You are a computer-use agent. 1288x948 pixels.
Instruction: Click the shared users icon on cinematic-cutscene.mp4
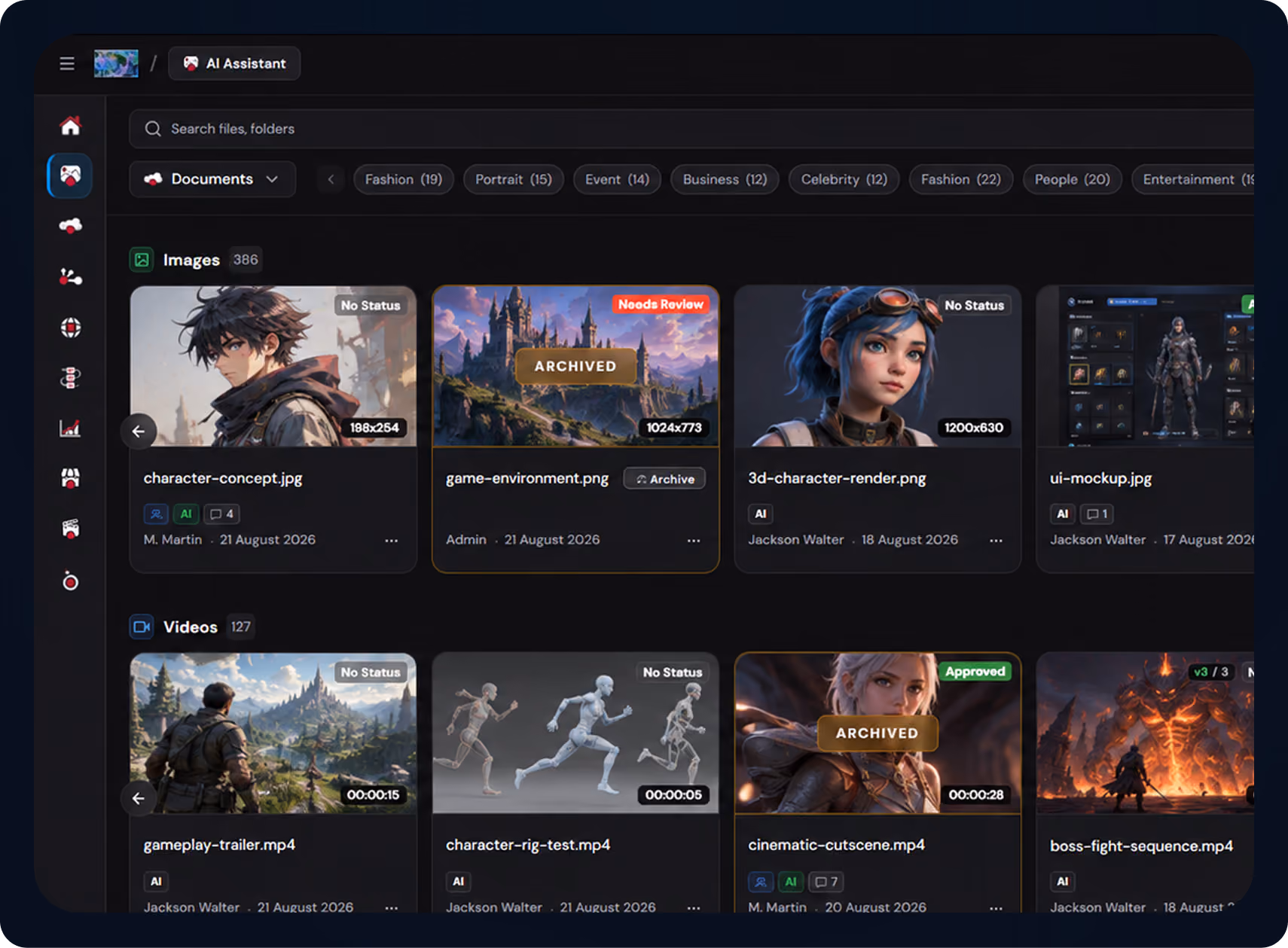pyautogui.click(x=761, y=882)
